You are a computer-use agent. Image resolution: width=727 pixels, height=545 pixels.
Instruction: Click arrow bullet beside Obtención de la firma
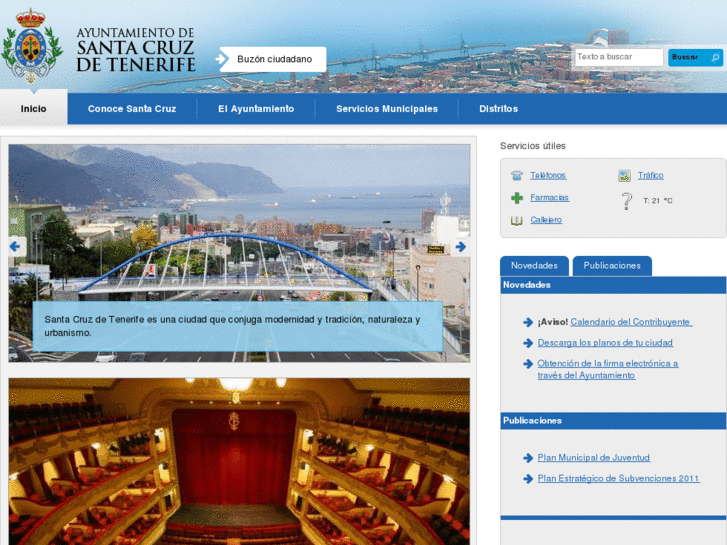pyautogui.click(x=528, y=364)
